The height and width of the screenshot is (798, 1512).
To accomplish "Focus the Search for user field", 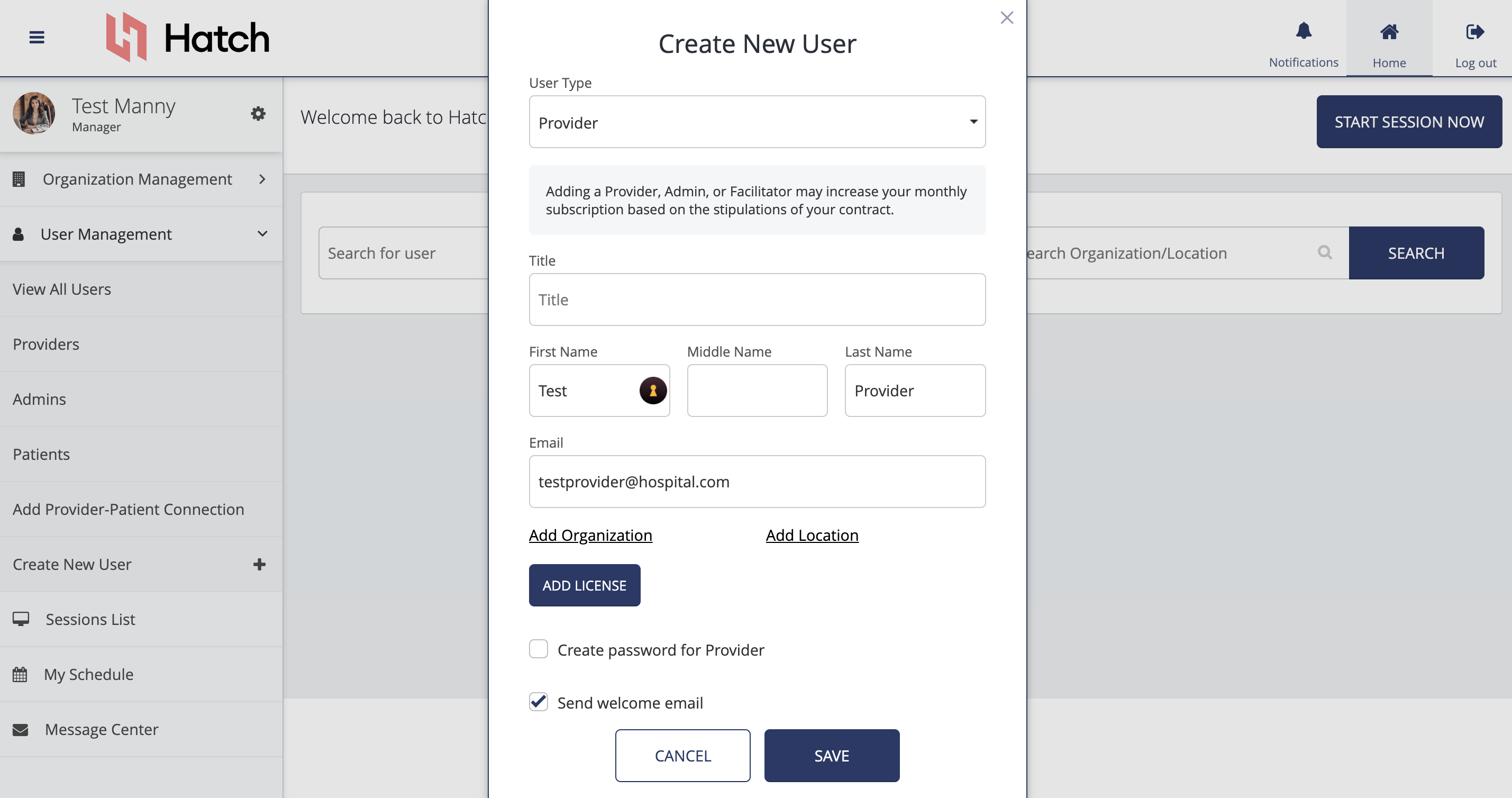I will (x=404, y=253).
